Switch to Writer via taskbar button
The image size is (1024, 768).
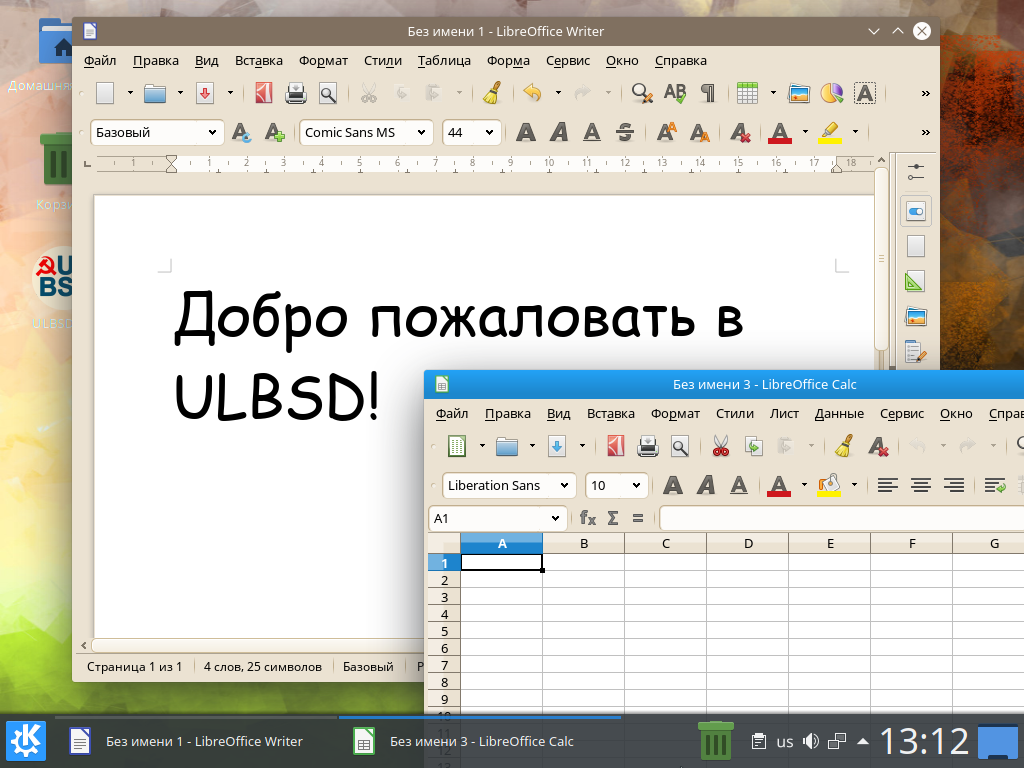(x=187, y=741)
